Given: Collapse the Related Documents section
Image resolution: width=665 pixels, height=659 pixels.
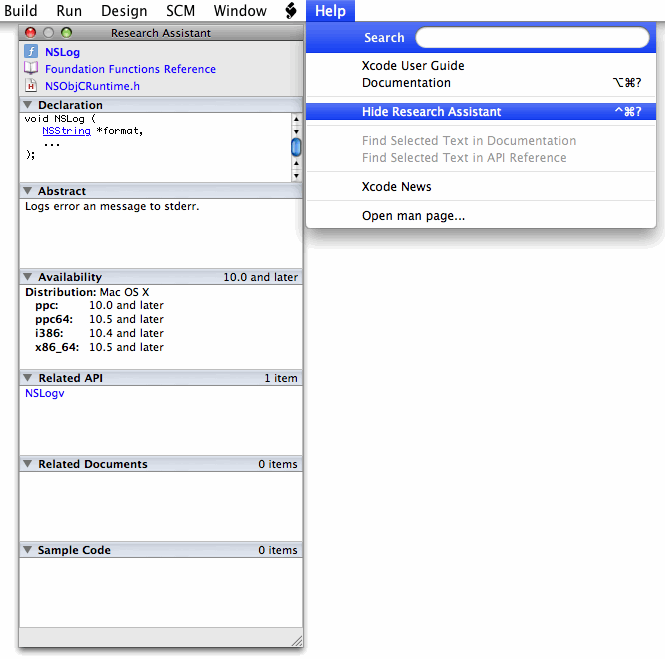Looking at the screenshot, I should [x=28, y=464].
